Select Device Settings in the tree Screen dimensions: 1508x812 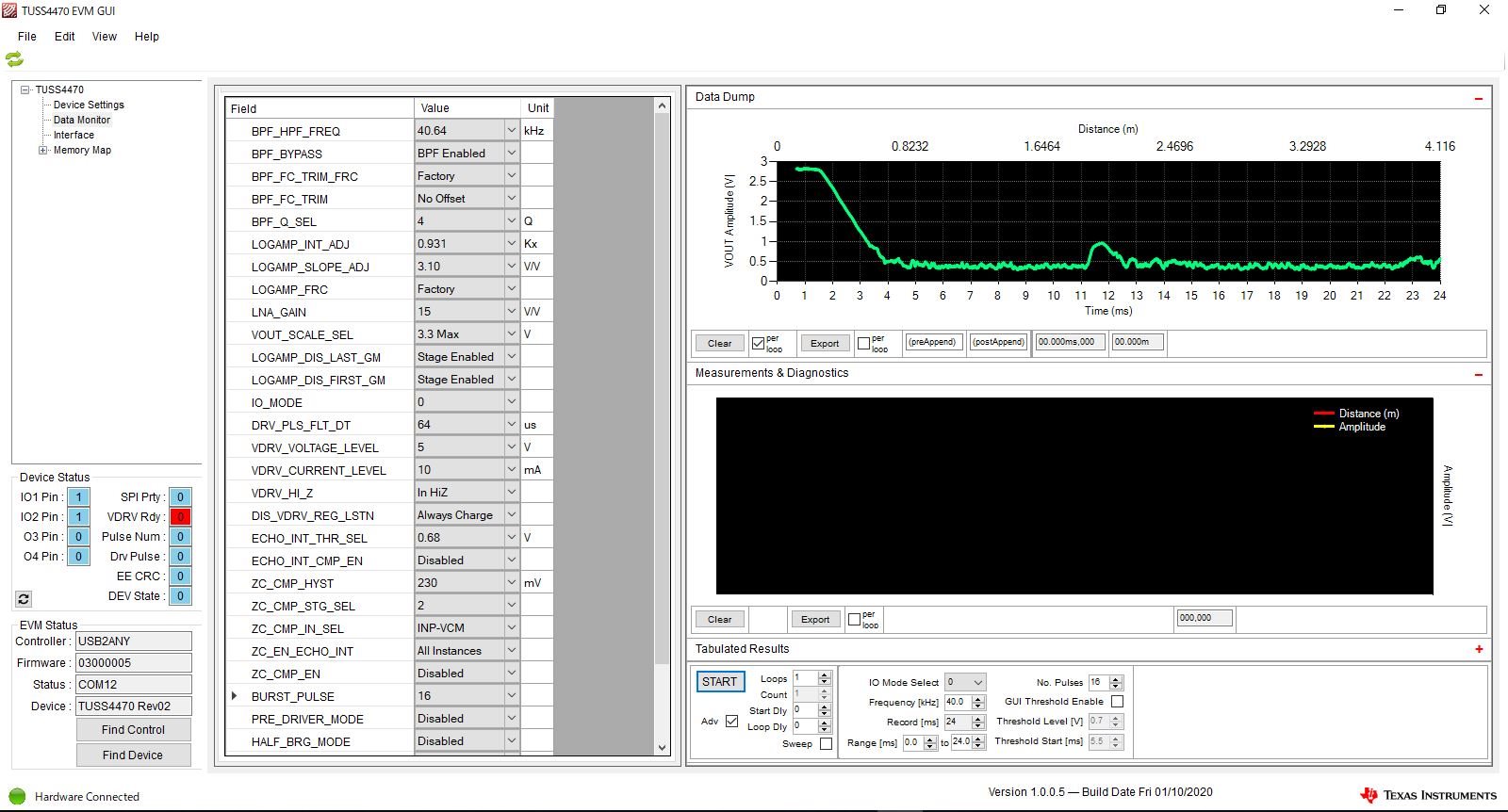[x=89, y=105]
